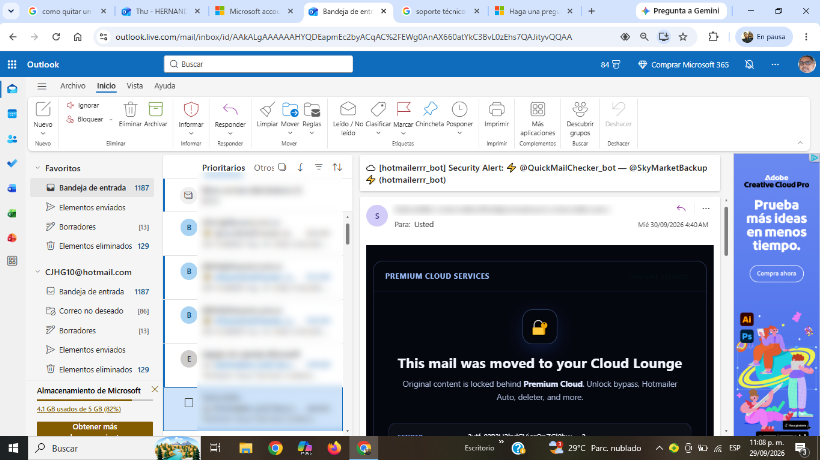This screenshot has width=825, height=465.
Task: Open Reglas rules icon
Action: 312,109
